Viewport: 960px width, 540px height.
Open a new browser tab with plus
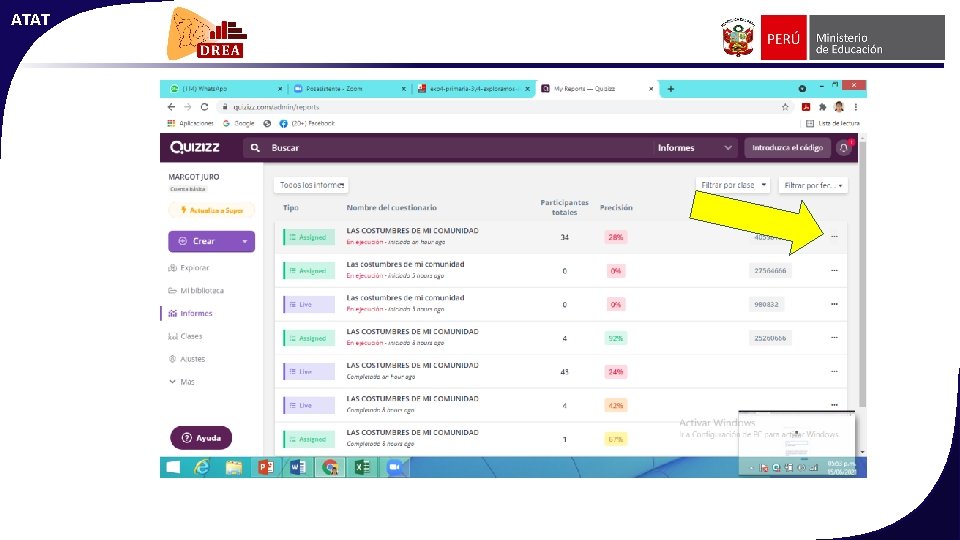[x=670, y=89]
